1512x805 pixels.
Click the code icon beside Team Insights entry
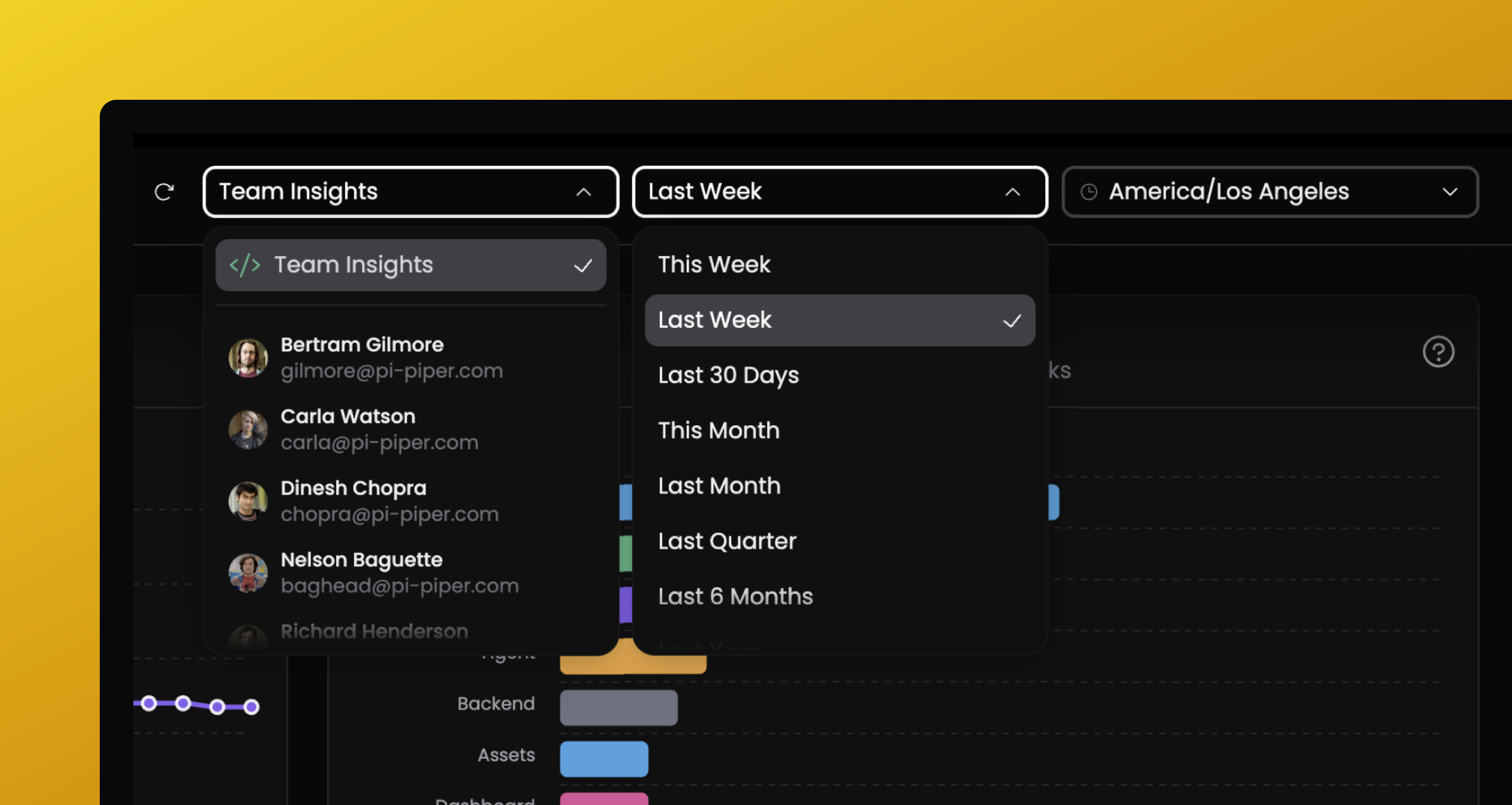tap(245, 265)
